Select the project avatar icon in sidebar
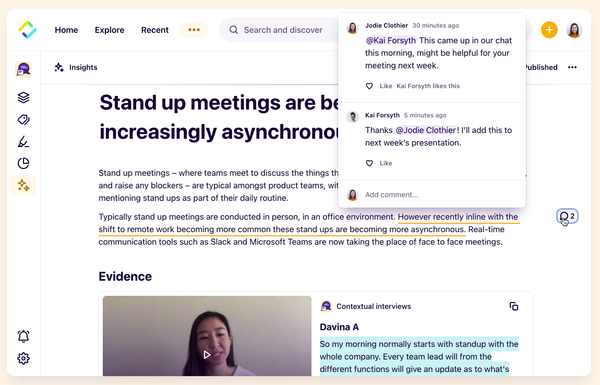The width and height of the screenshot is (600, 385). click(x=23, y=69)
